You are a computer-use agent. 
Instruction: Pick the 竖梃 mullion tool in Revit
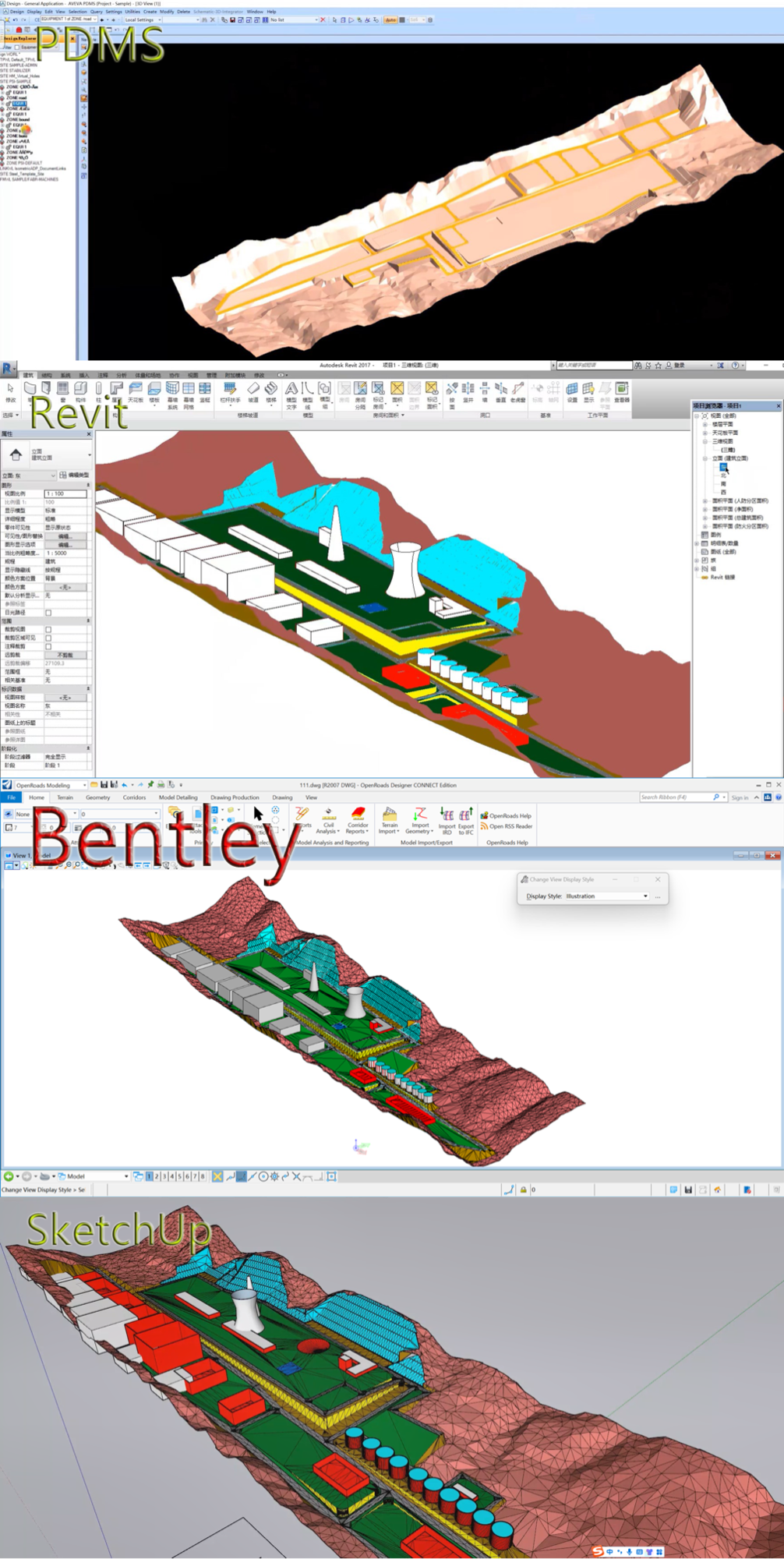pyautogui.click(x=205, y=392)
